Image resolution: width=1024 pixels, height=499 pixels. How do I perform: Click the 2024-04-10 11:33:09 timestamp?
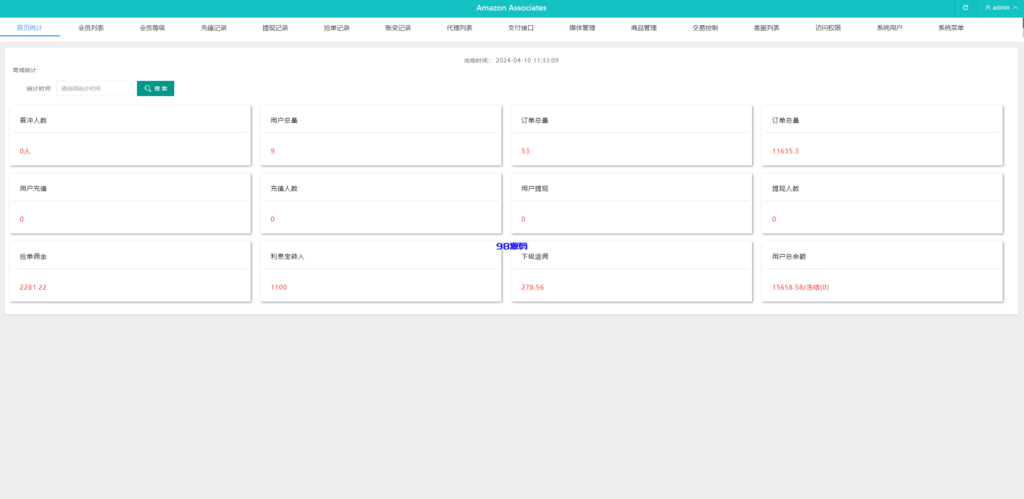[527, 60]
